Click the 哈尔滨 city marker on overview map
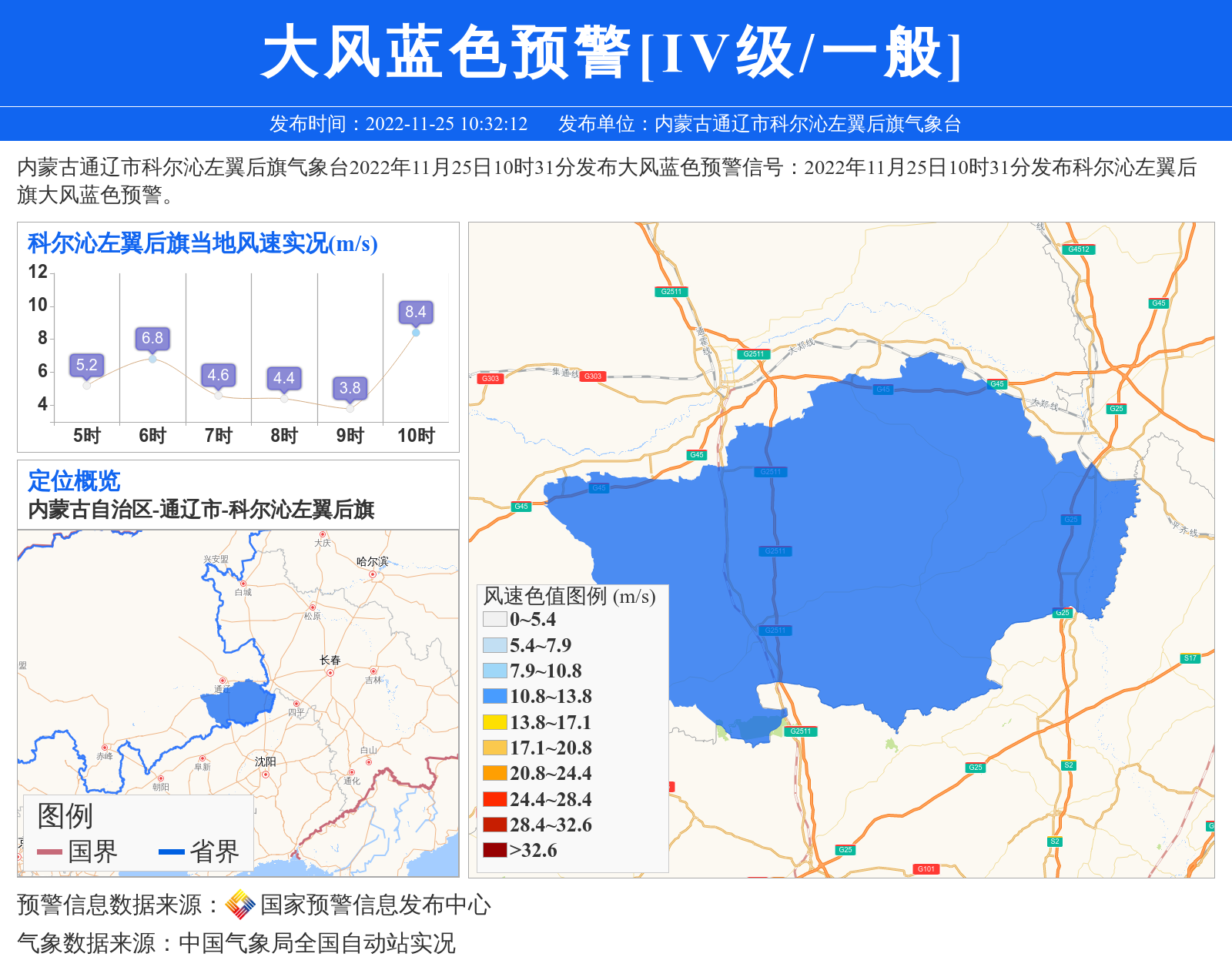The image size is (1232, 967). click(373, 574)
